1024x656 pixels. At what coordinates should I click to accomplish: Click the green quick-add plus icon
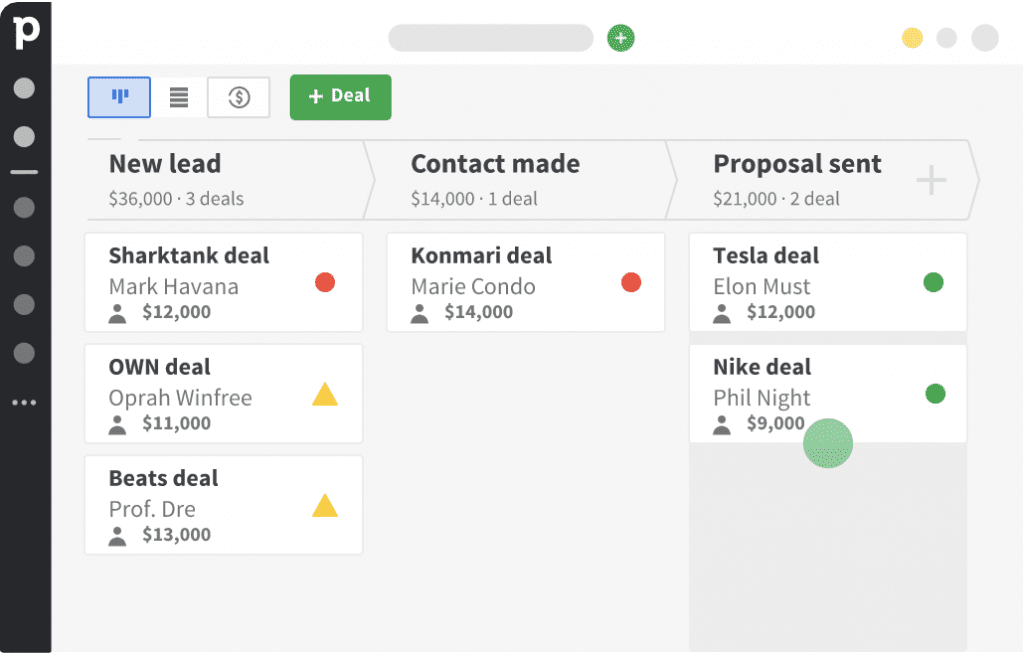tap(621, 37)
